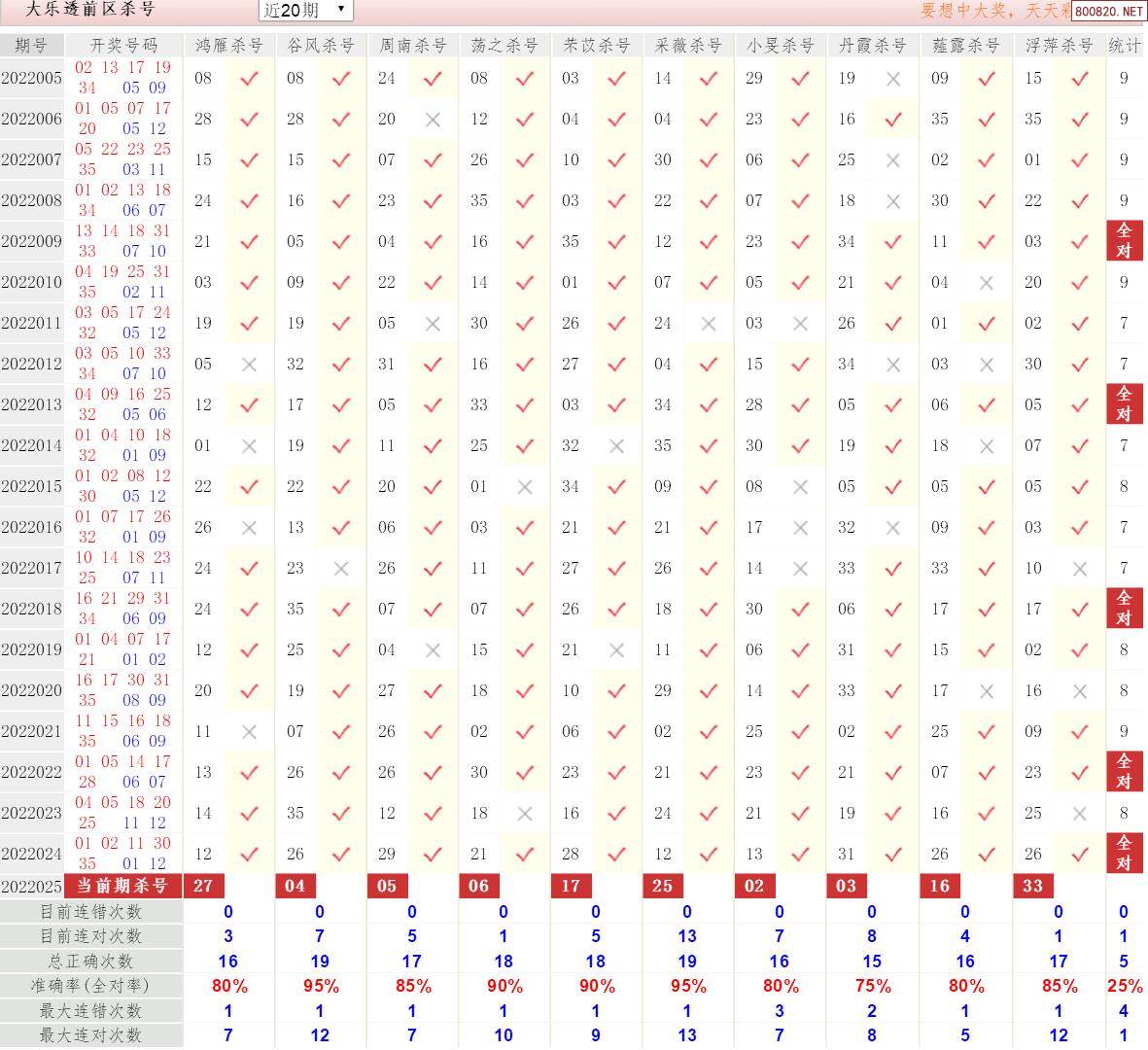Image resolution: width=1148 pixels, height=1050 pixels.
Task: Select the 小旻杀号 column header
Action: (x=781, y=46)
